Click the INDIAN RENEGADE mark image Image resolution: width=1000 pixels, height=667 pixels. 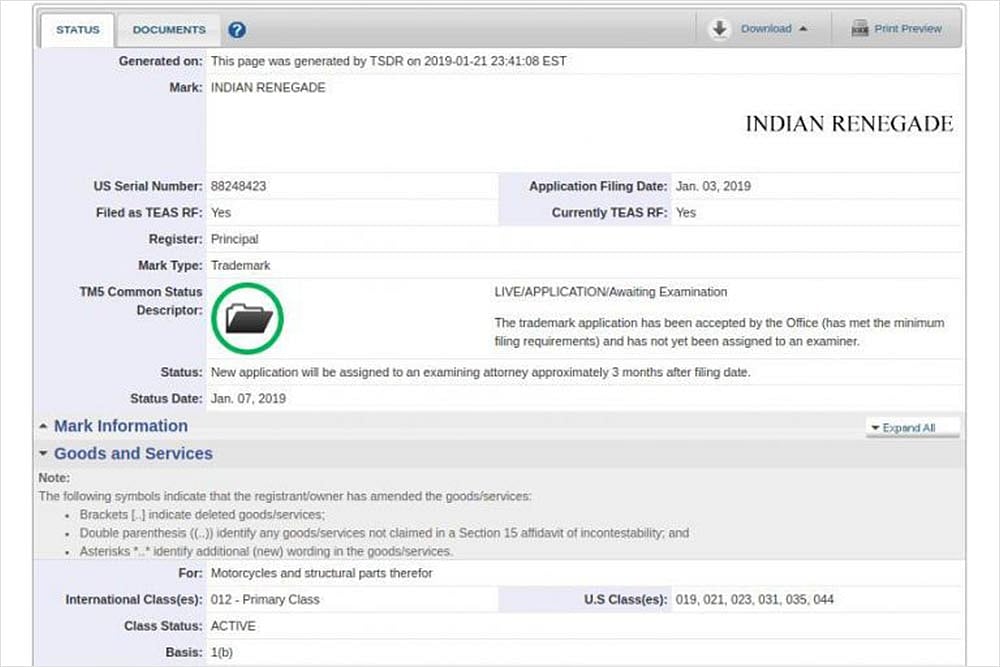tap(849, 124)
